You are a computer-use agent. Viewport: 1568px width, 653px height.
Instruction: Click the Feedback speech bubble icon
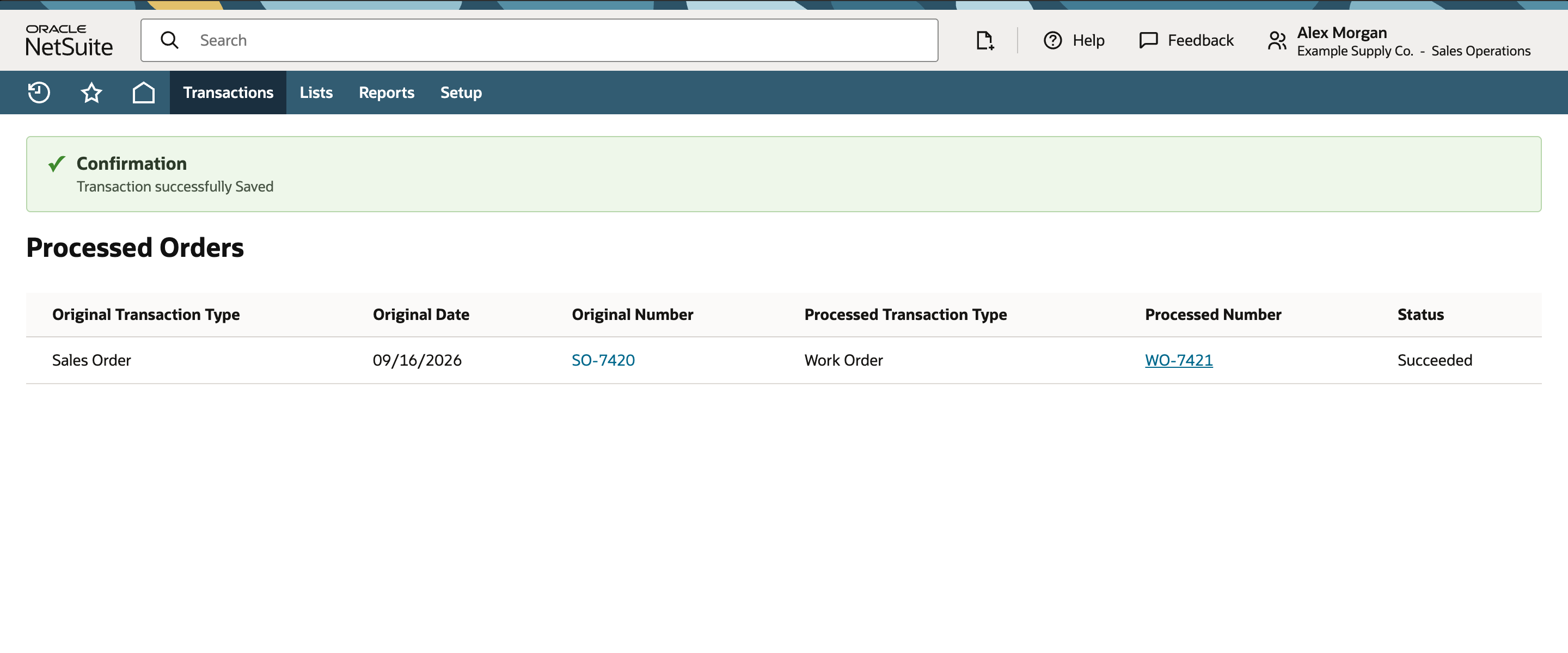[1148, 40]
